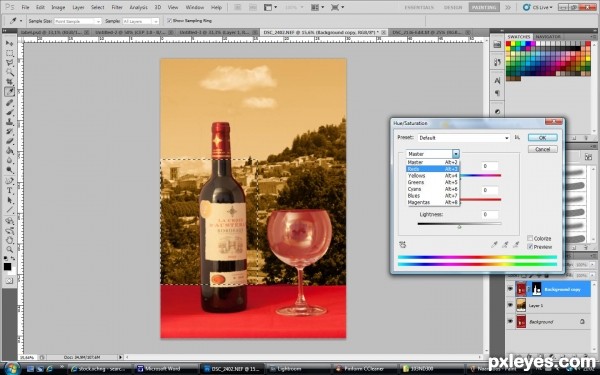Choose Reds from the channel list
Screen dimensions: 600x375
(432, 169)
